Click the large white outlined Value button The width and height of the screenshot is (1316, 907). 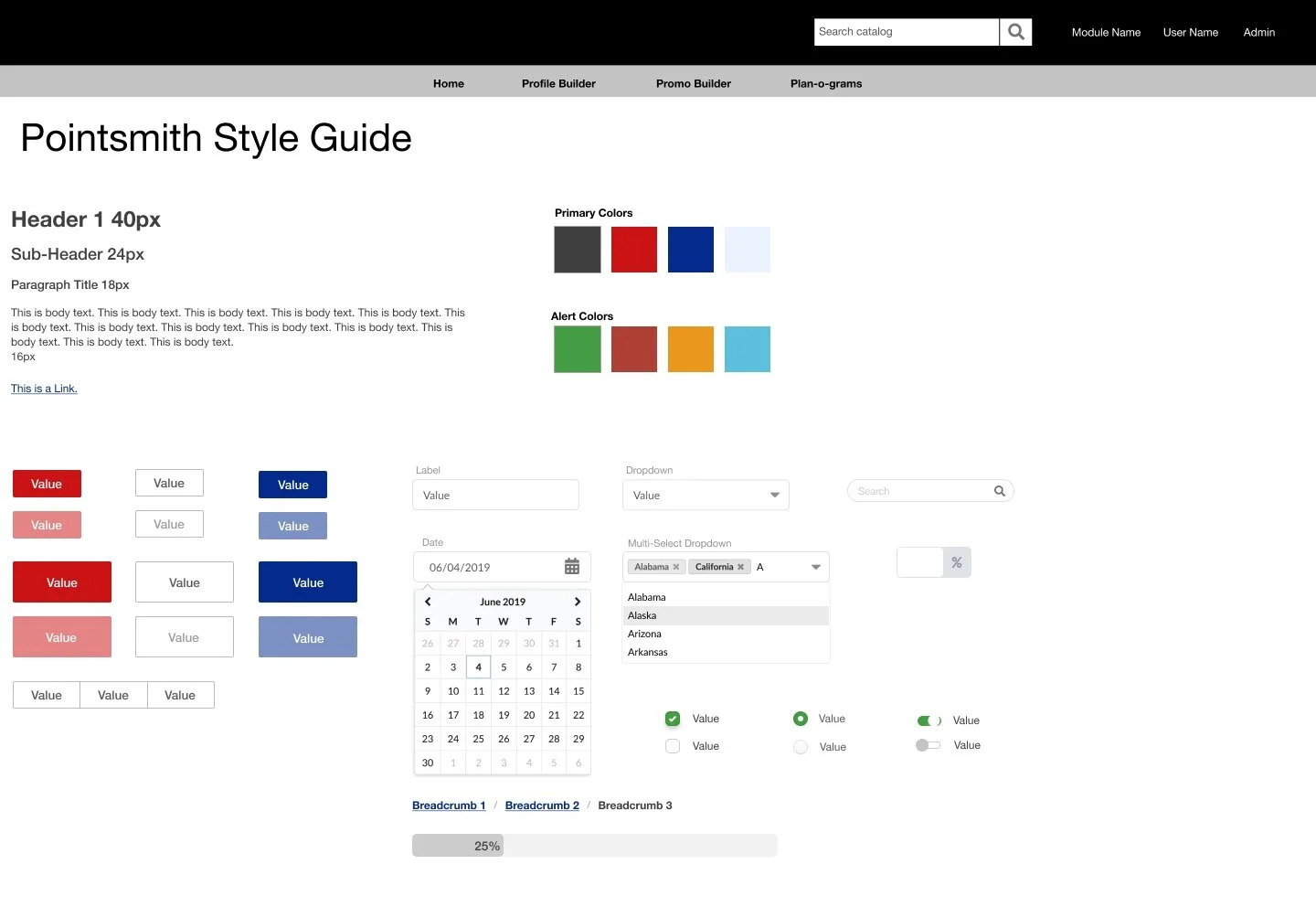(185, 582)
